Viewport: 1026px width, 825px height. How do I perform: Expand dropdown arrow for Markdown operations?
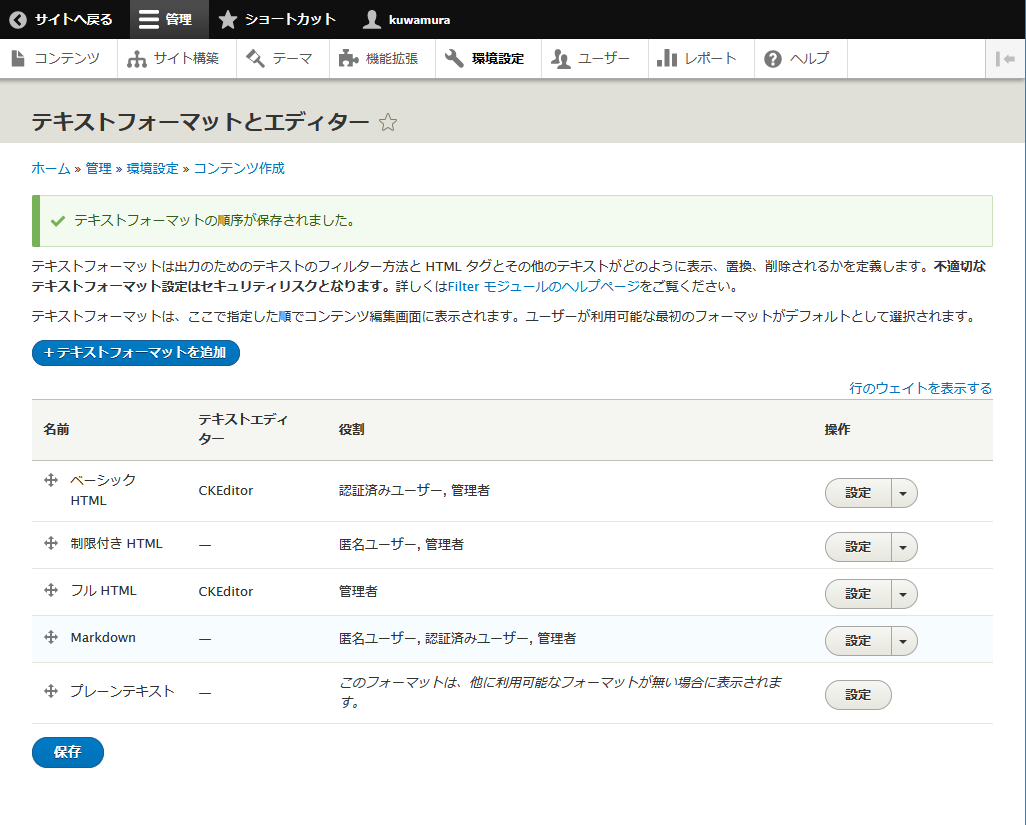903,641
